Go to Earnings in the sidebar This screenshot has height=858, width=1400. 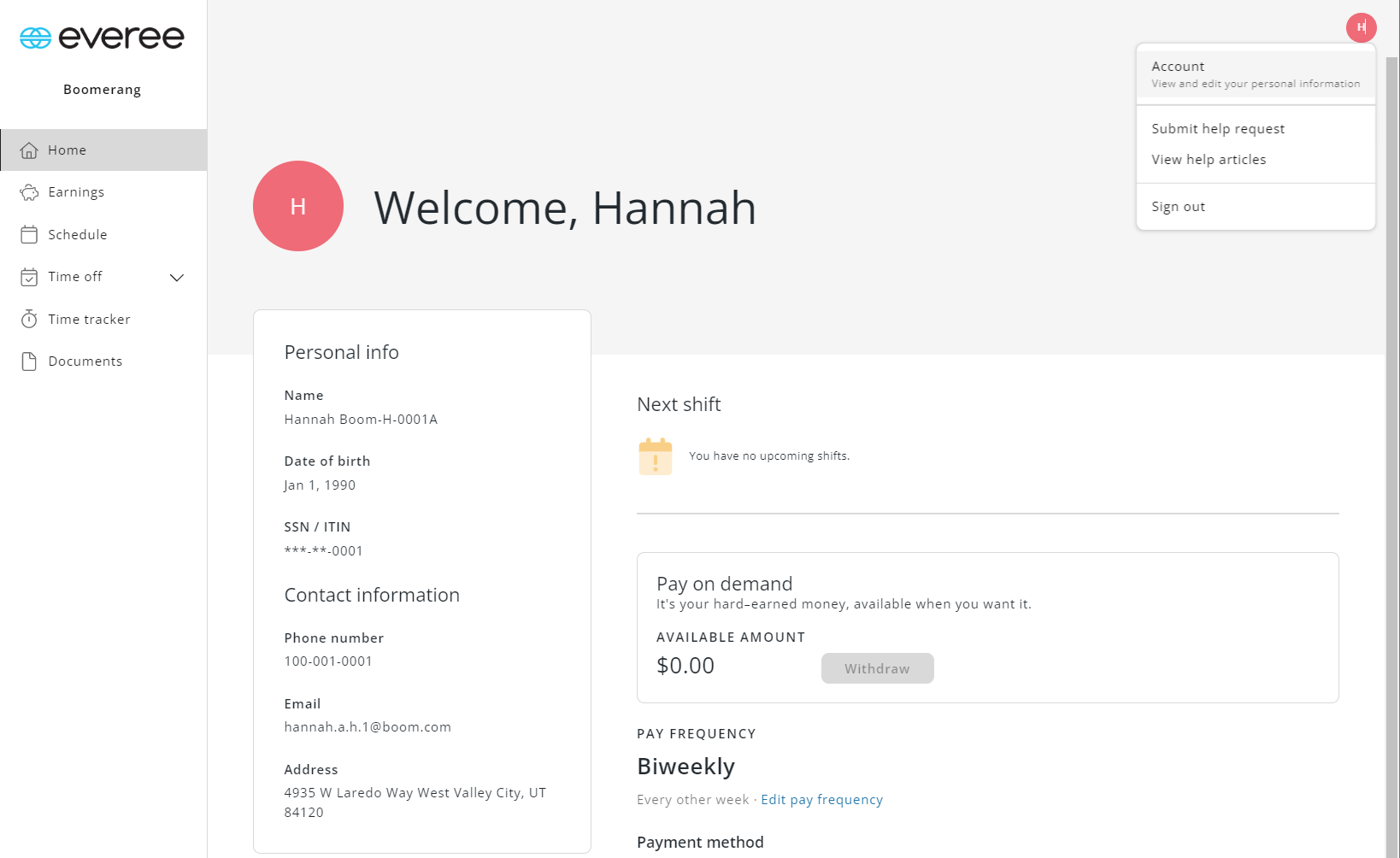[x=76, y=192]
